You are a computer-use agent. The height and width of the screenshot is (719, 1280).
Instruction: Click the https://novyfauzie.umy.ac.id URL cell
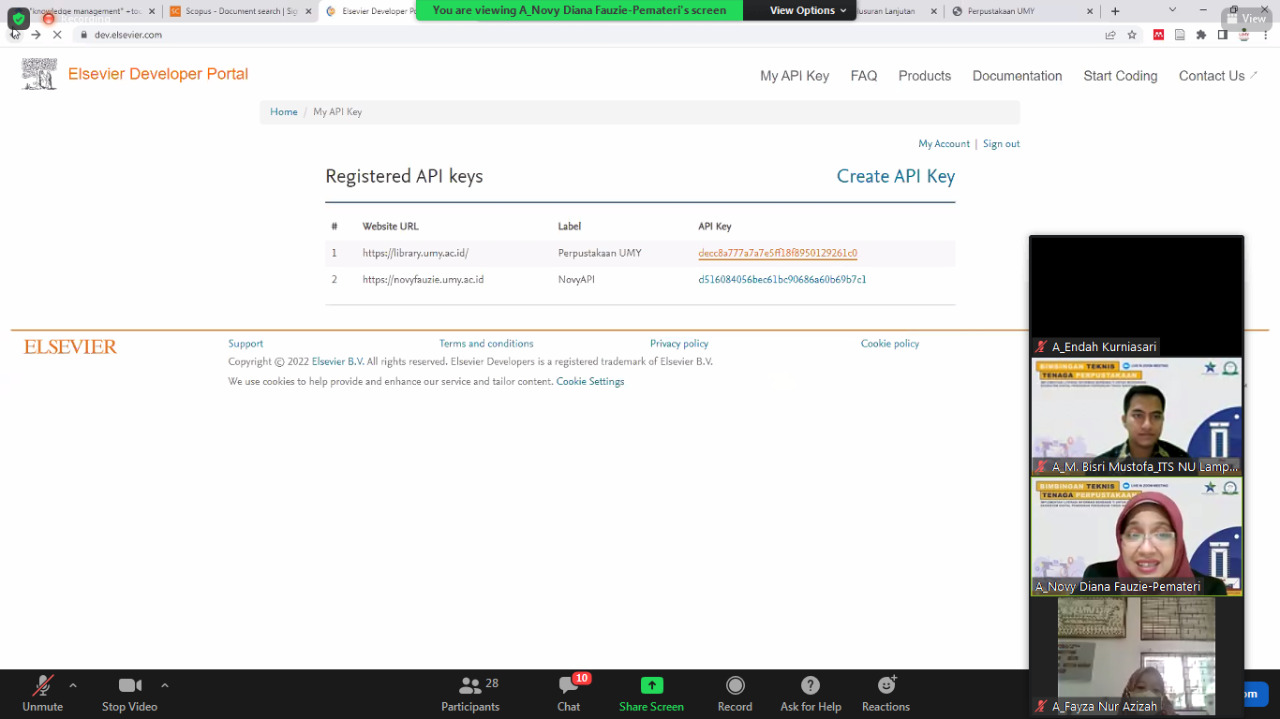423,280
